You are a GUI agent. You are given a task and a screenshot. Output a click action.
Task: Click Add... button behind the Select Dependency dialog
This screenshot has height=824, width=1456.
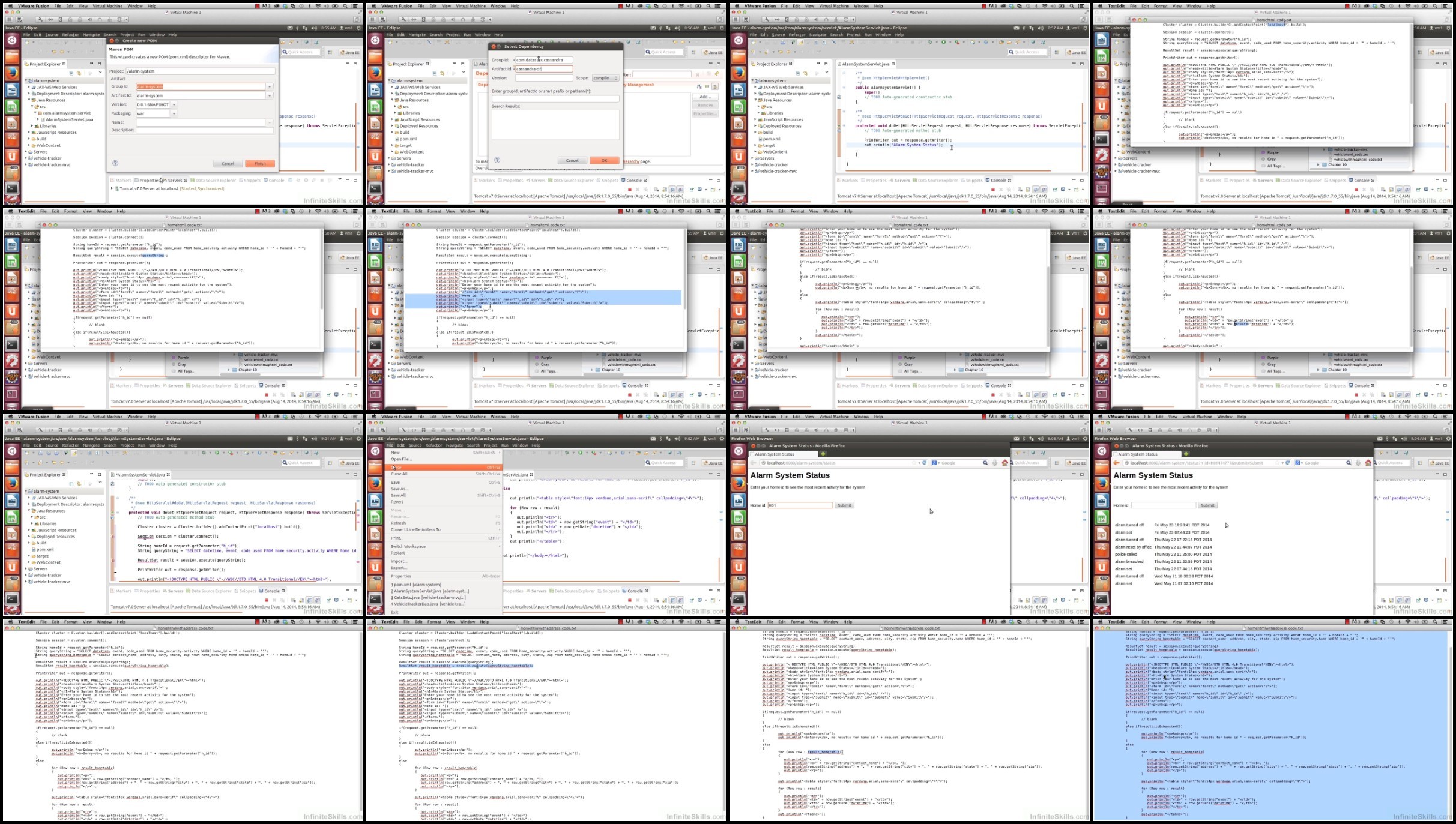(x=705, y=97)
